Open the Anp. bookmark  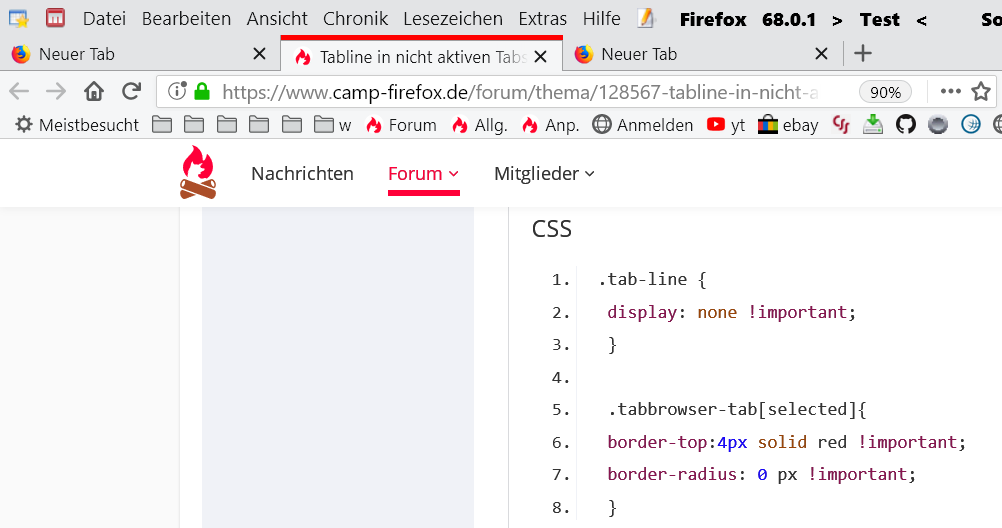[550, 125]
